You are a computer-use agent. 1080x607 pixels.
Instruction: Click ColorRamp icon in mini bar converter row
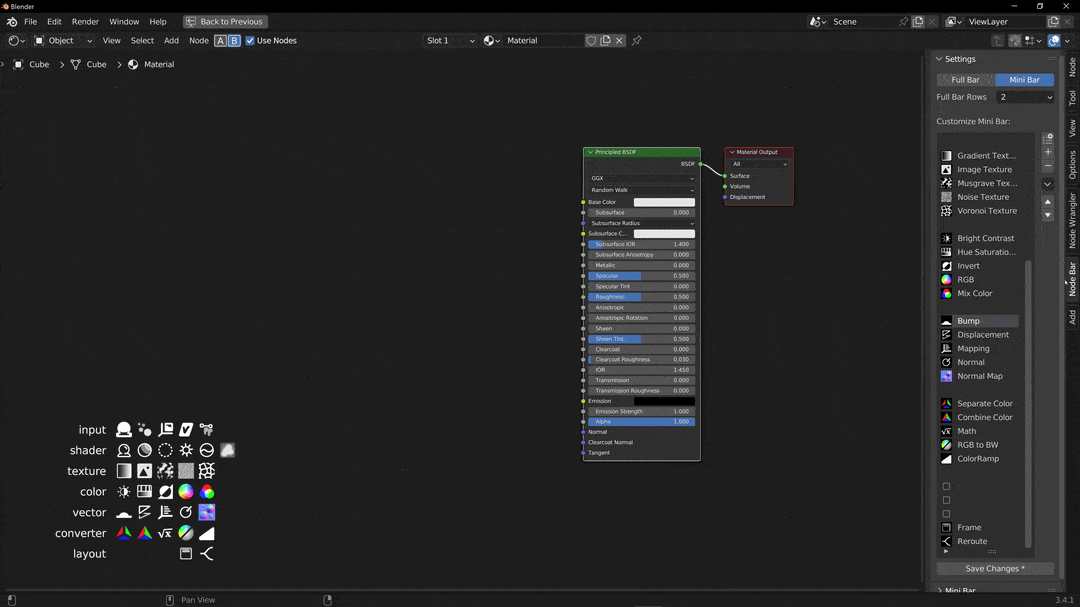(207, 533)
